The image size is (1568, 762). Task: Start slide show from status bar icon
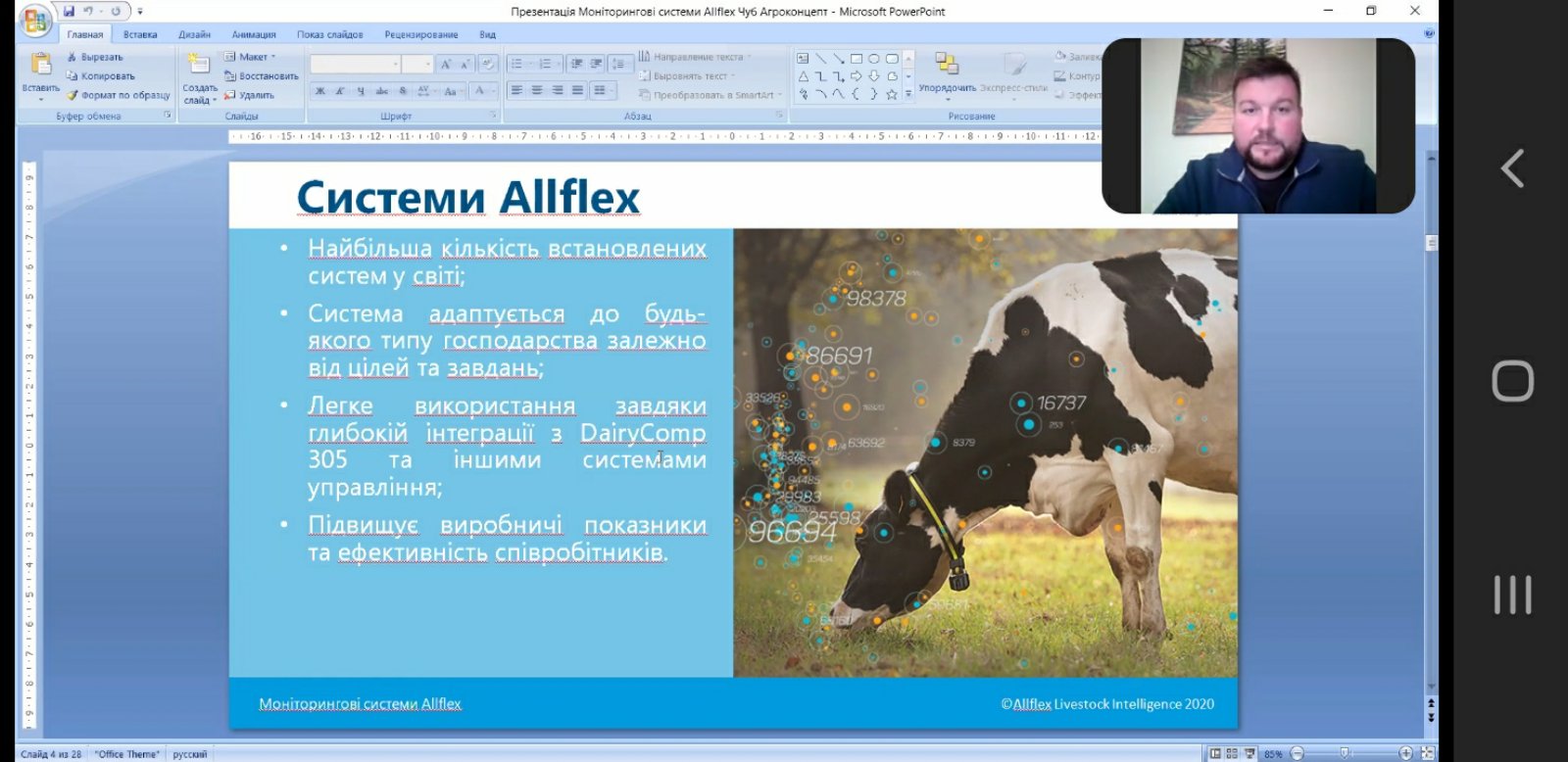(1249, 753)
